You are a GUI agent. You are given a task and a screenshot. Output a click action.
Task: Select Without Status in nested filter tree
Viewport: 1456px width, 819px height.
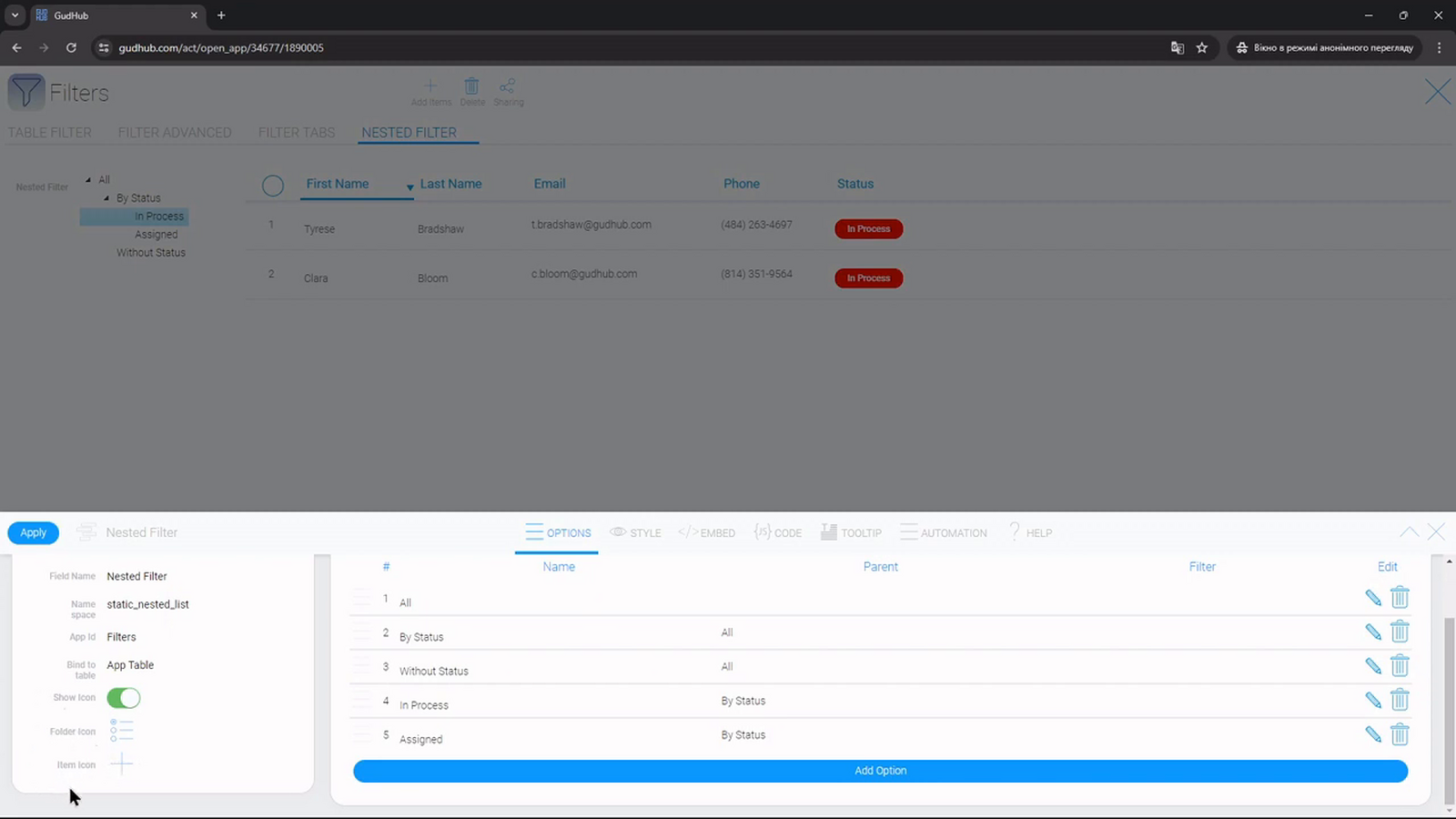pyautogui.click(x=151, y=253)
